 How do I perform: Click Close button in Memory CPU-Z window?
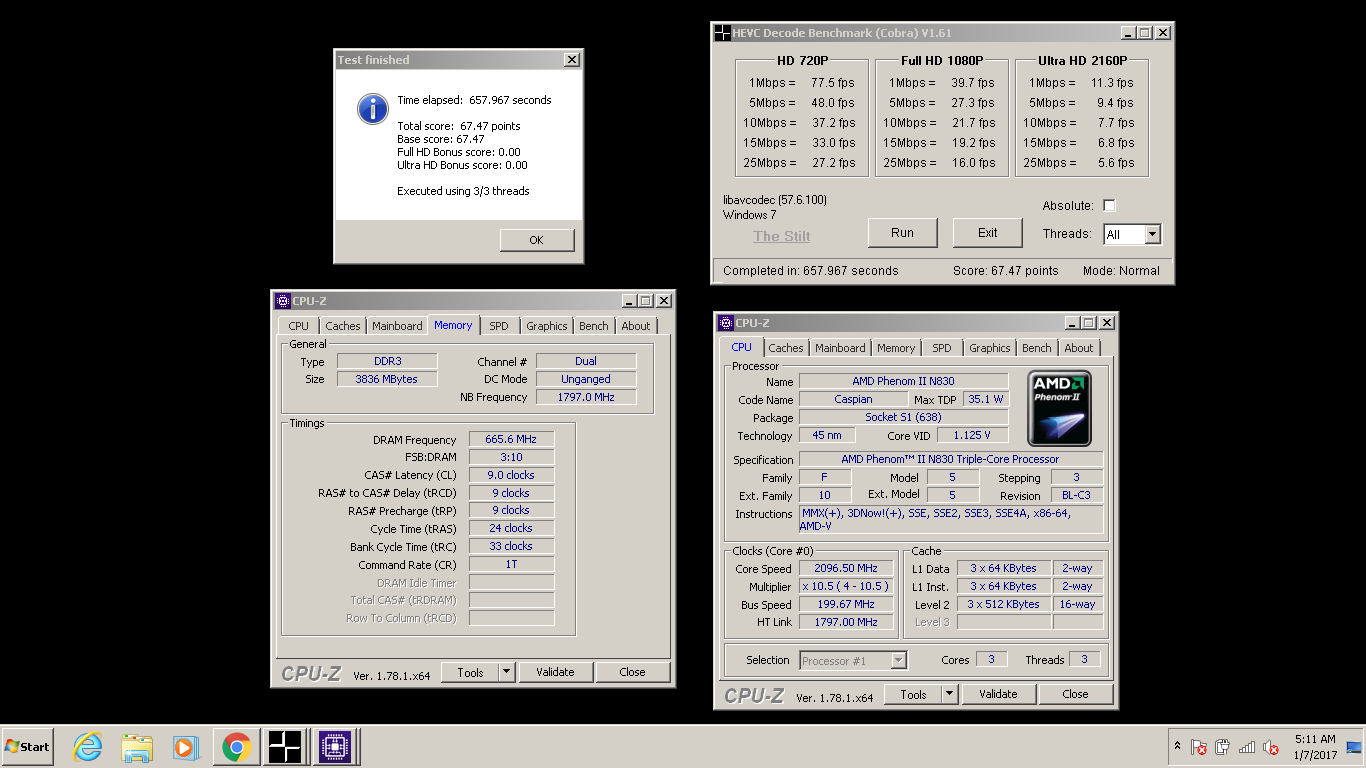pos(632,673)
